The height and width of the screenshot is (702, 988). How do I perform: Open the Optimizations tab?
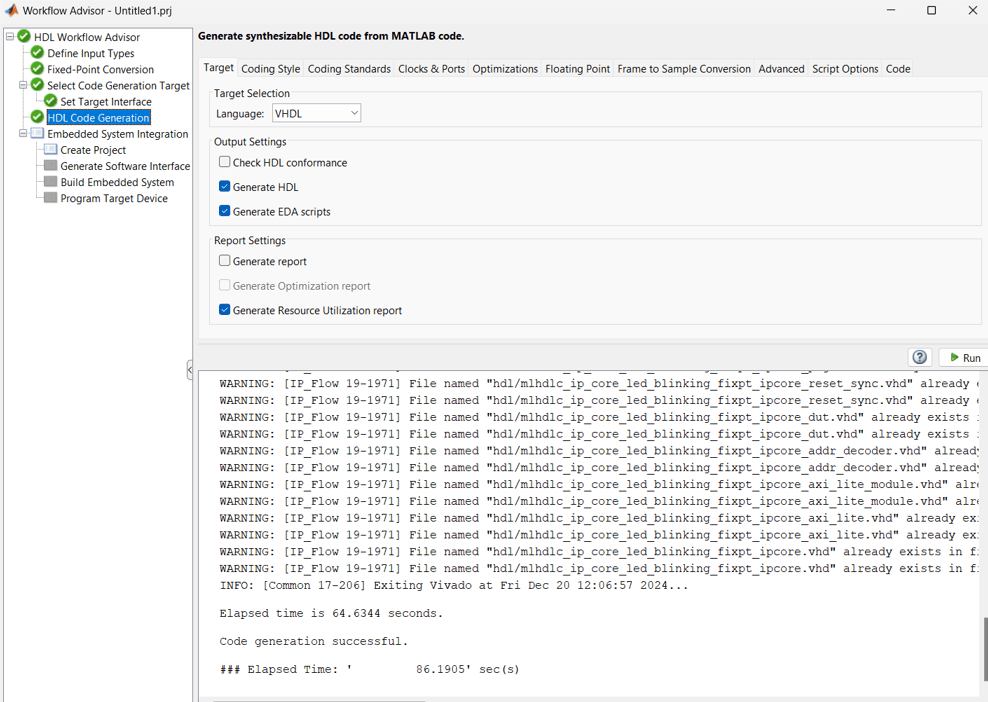505,68
